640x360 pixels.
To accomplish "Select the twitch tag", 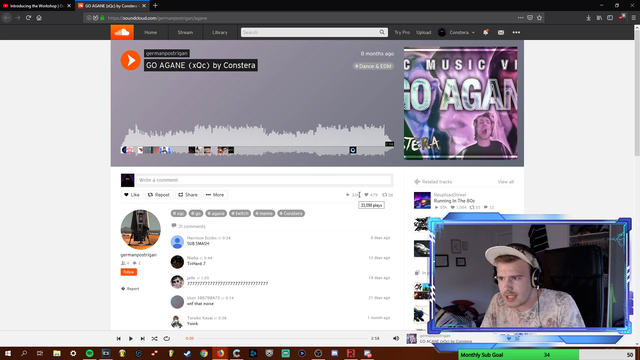I will point(240,213).
